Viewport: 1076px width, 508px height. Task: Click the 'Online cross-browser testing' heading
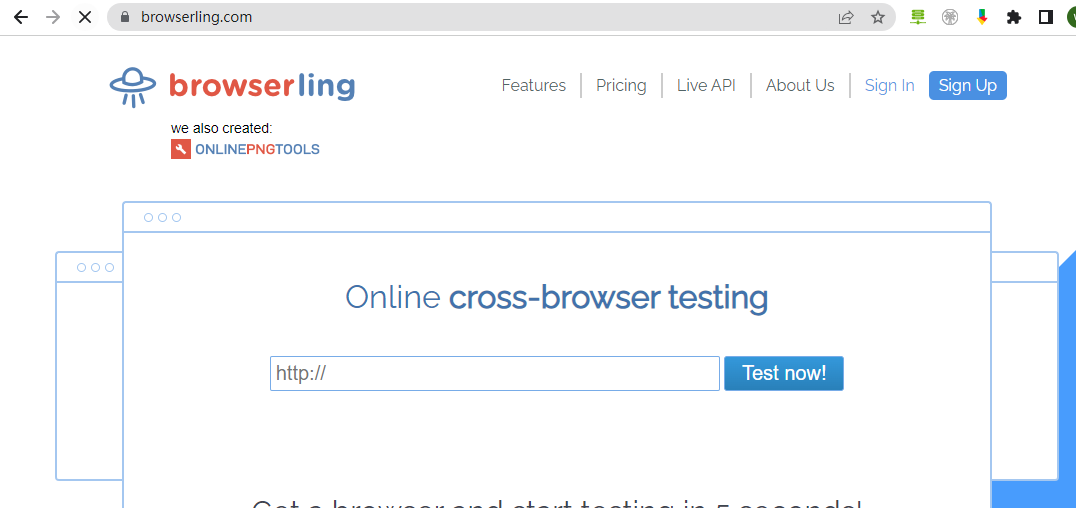[x=556, y=297]
